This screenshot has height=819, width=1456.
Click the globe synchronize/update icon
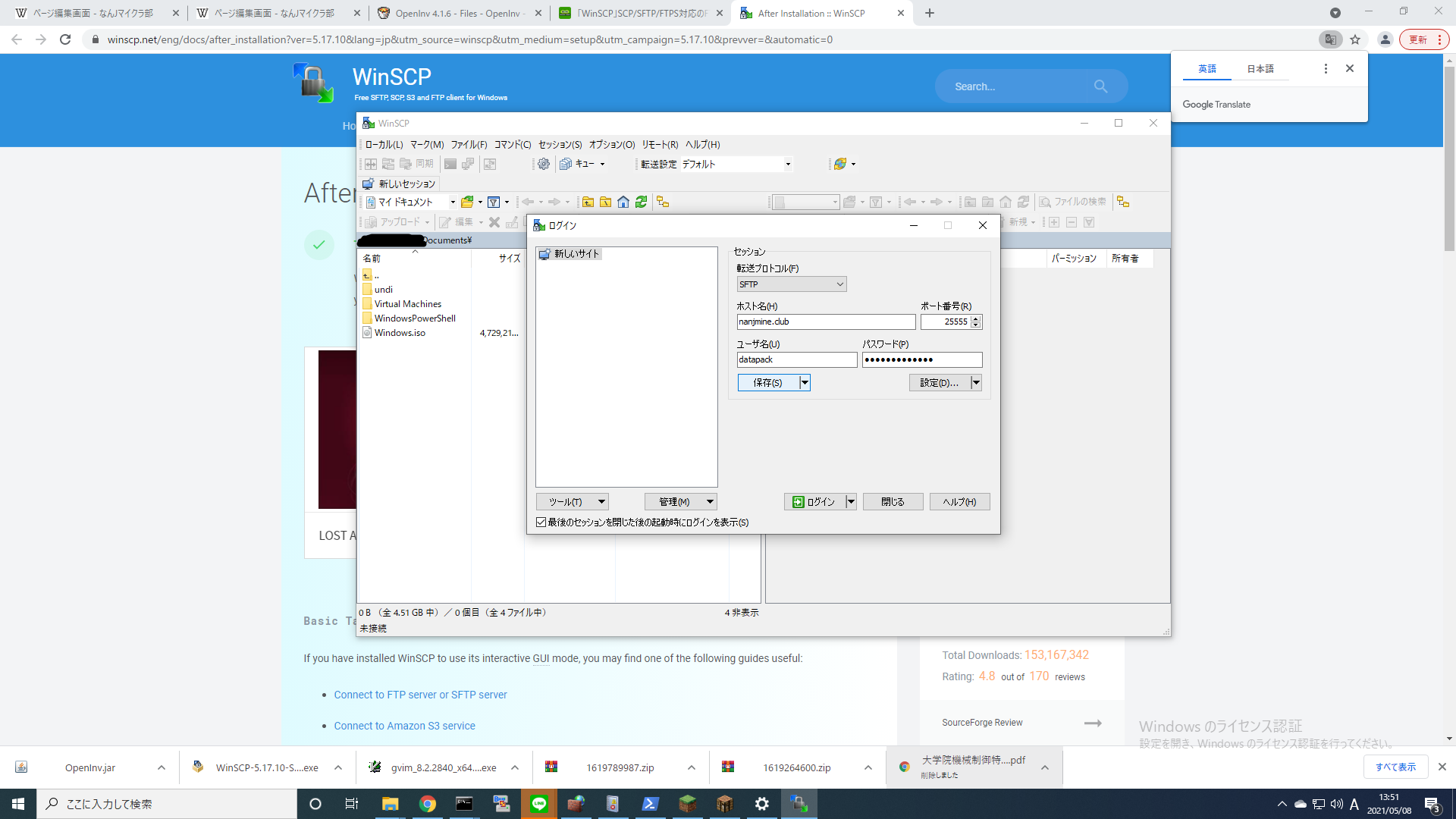point(840,164)
